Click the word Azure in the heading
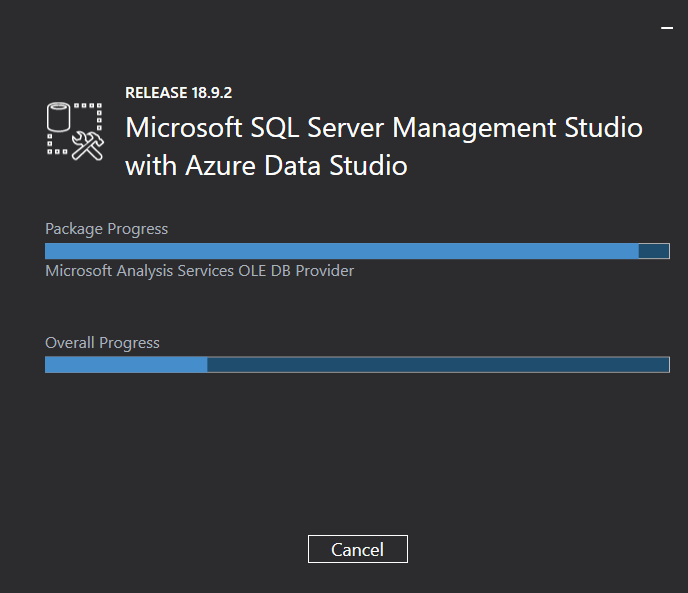This screenshot has width=688, height=593. click(220, 165)
